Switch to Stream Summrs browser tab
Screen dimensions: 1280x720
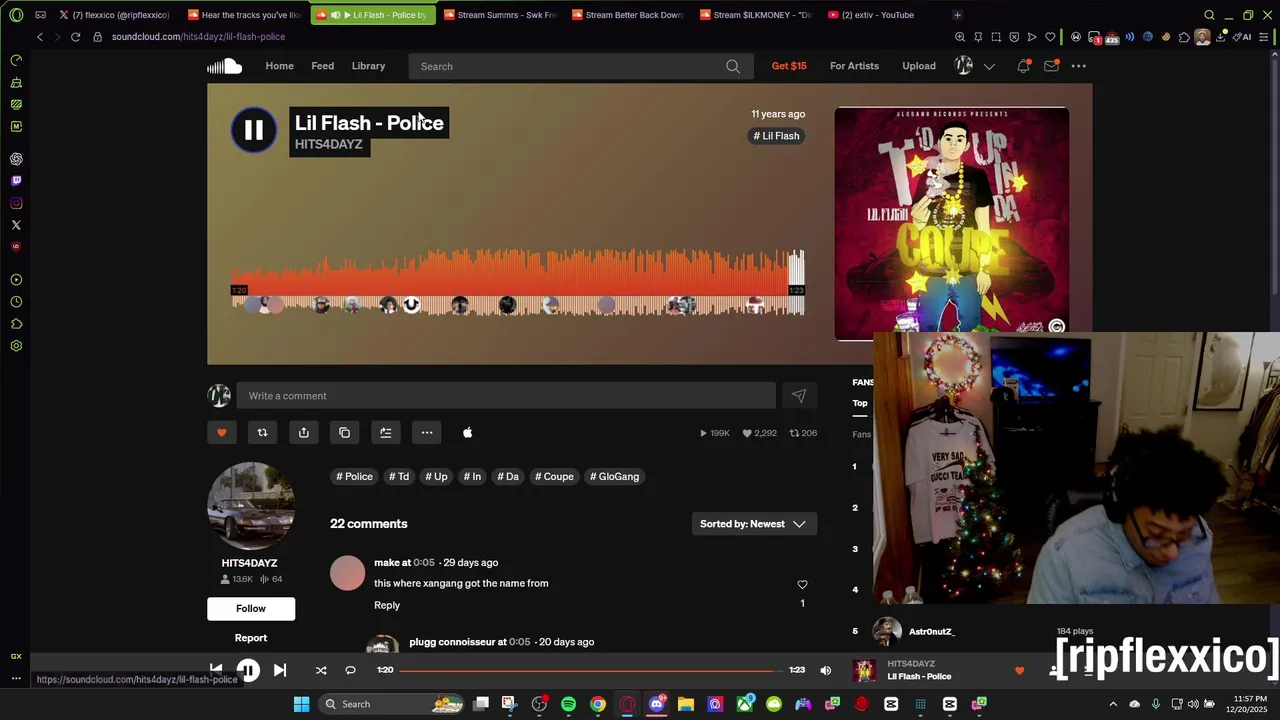tap(498, 15)
